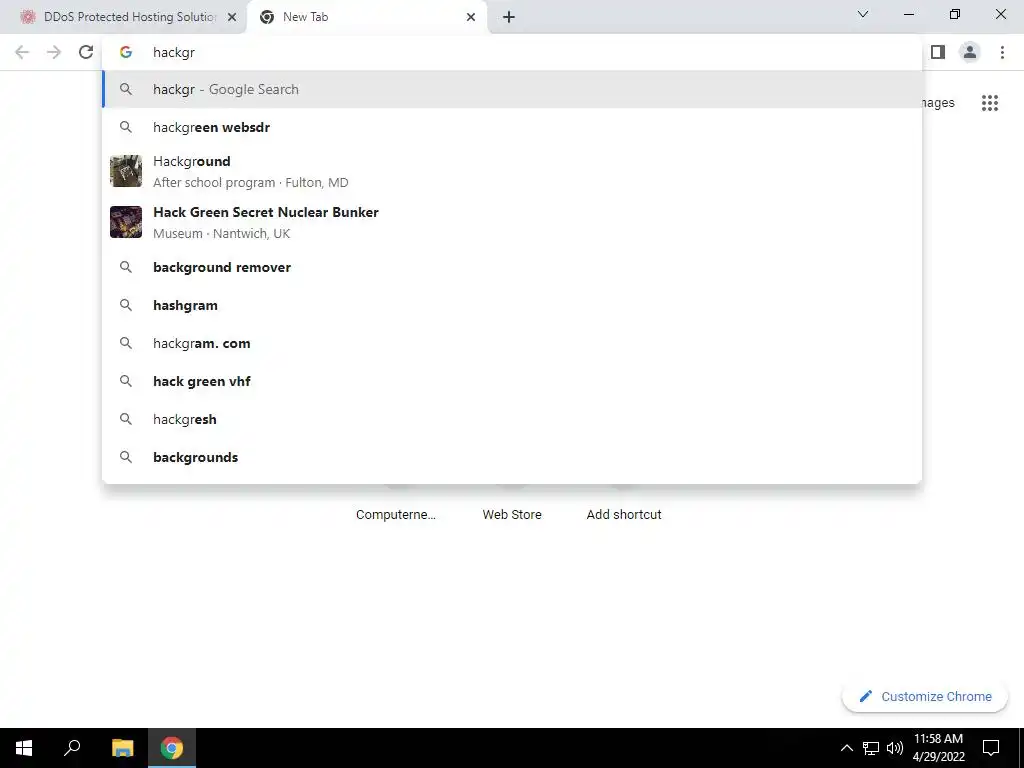1024x768 pixels.
Task: Click the Hackground thumbnail image
Action: (x=126, y=171)
